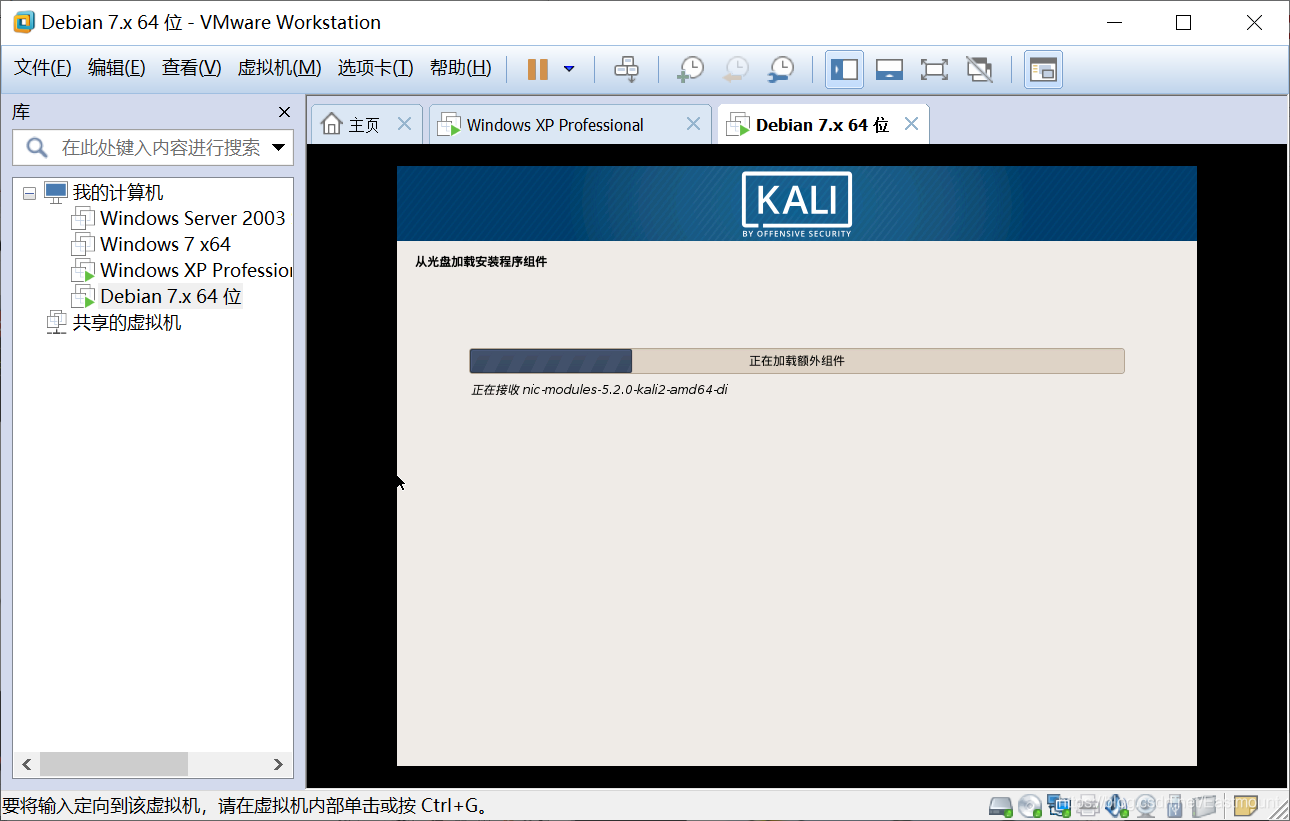The height and width of the screenshot is (821, 1290).
Task: Click the network adapter status icon
Action: click(1059, 805)
